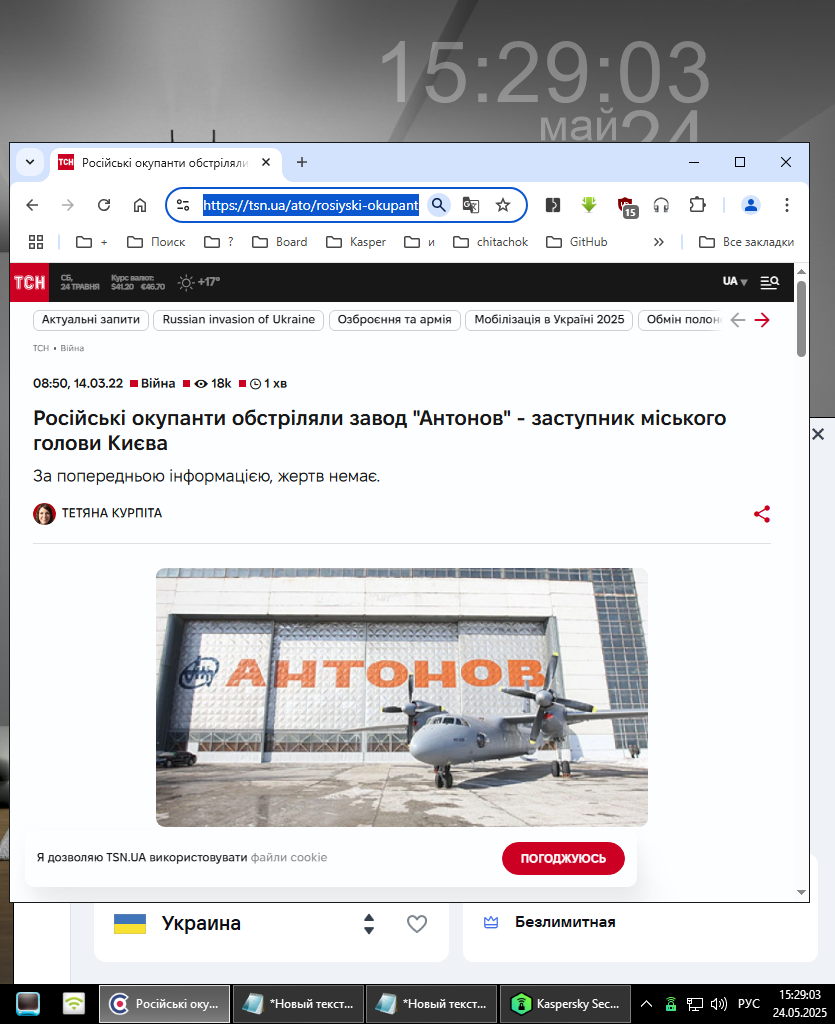Viewport: 835px width, 1024px height.
Task: Click the magnifier icon in address bar
Action: click(439, 205)
